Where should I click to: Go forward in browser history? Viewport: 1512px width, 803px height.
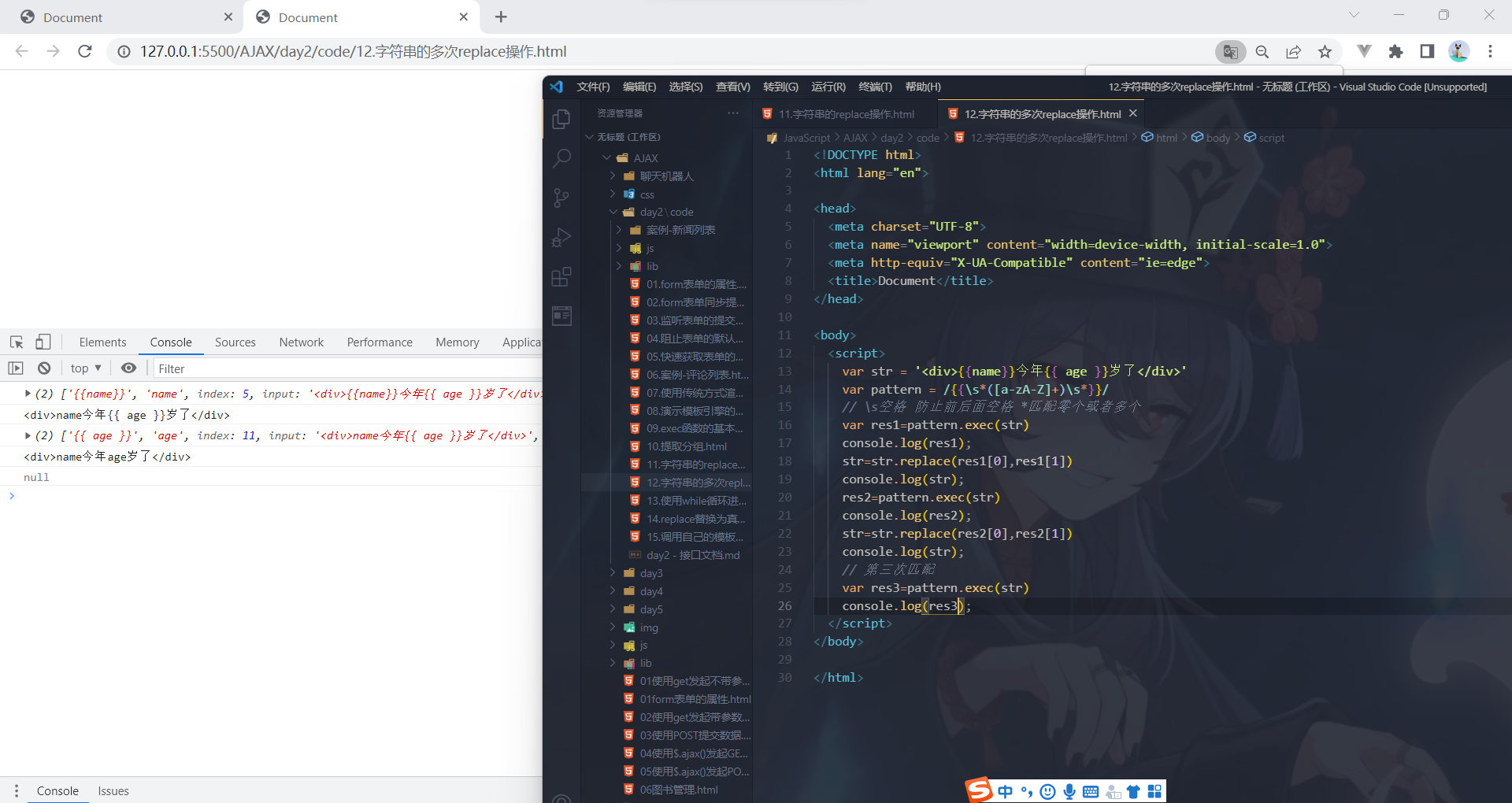[x=53, y=51]
